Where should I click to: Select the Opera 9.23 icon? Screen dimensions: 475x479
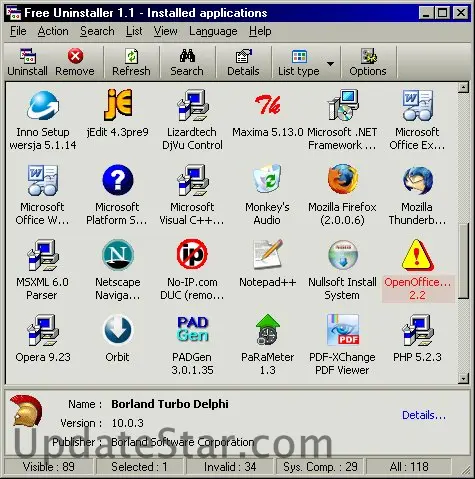pos(43,330)
